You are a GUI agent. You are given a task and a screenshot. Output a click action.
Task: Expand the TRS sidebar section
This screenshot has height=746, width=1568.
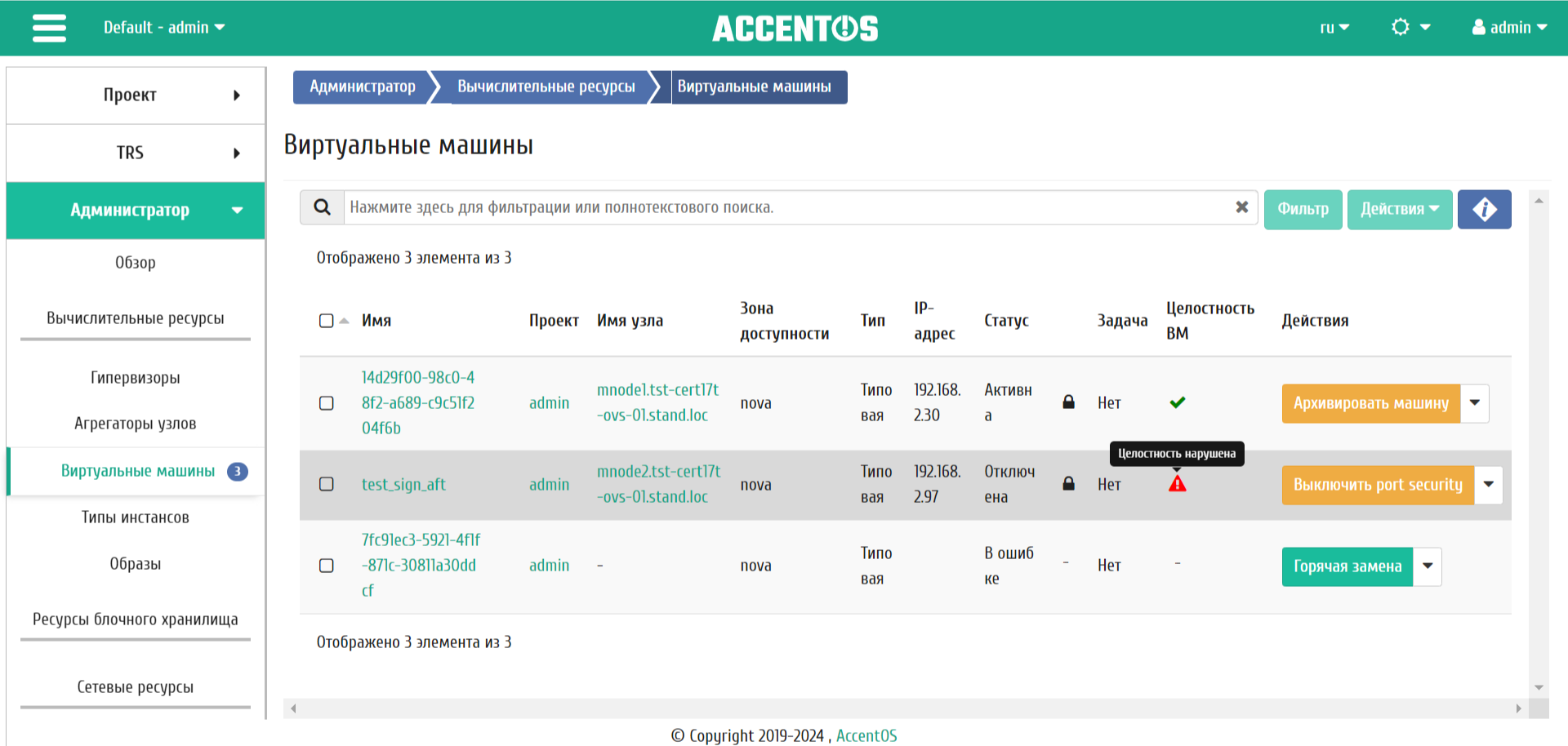136,153
